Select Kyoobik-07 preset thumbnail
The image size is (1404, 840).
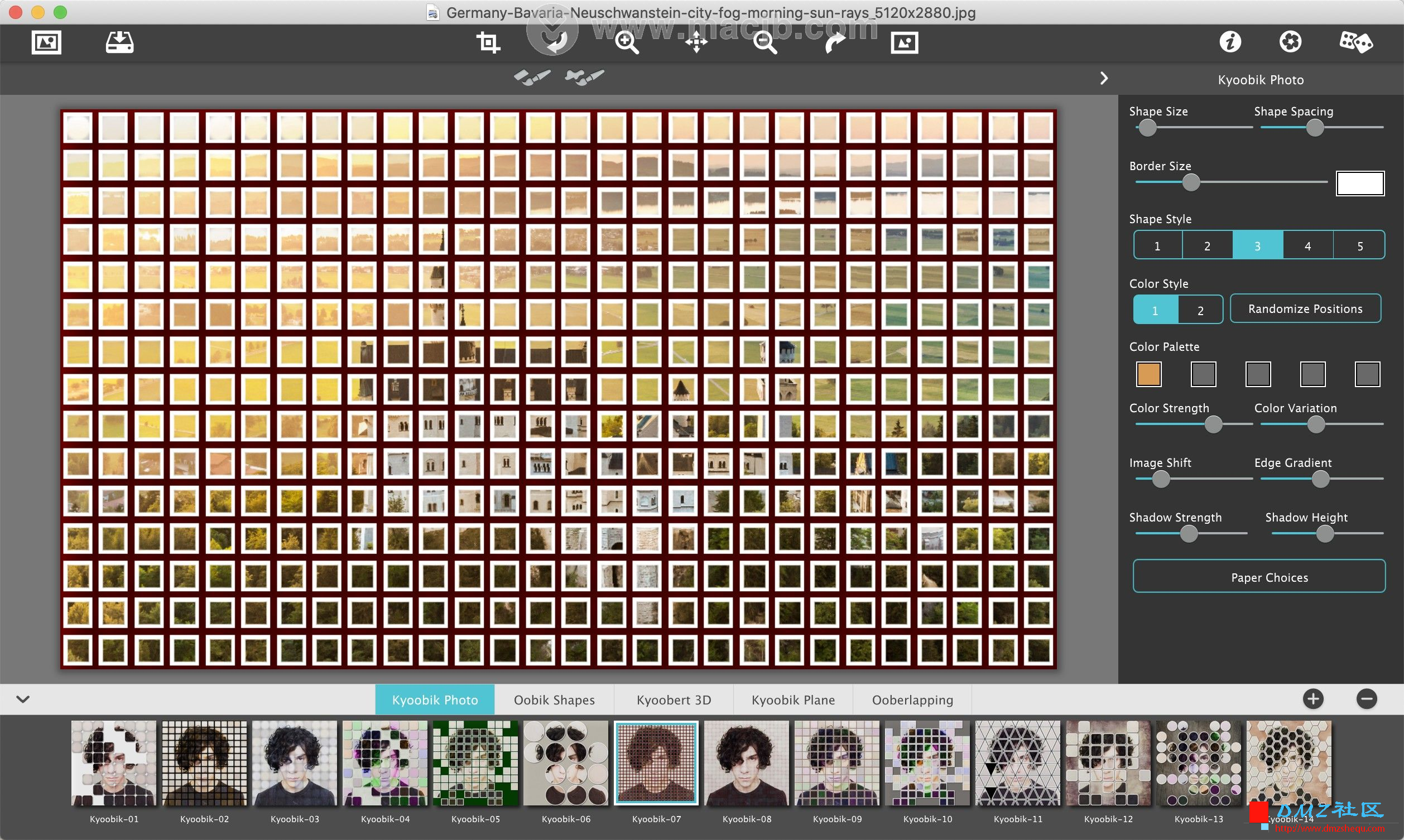(656, 763)
